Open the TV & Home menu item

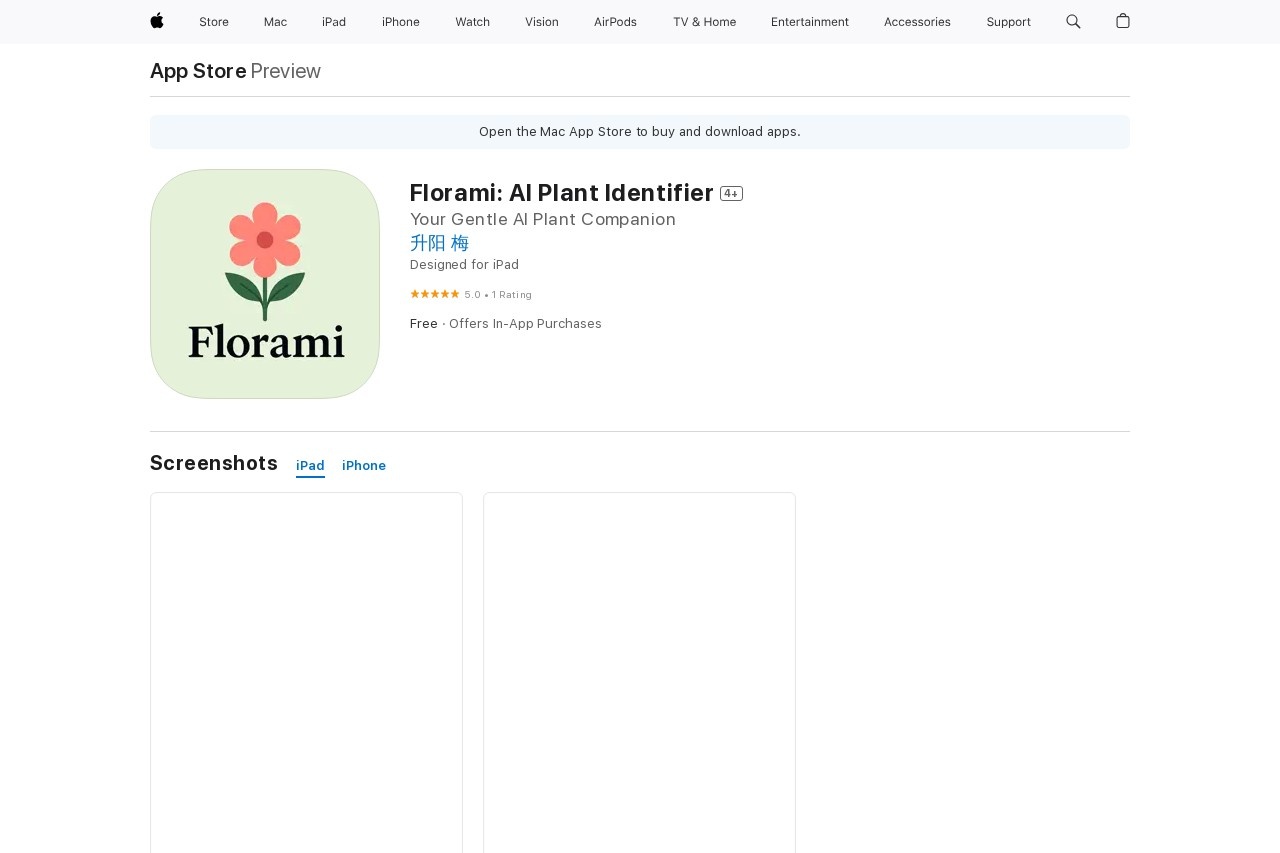pos(704,22)
